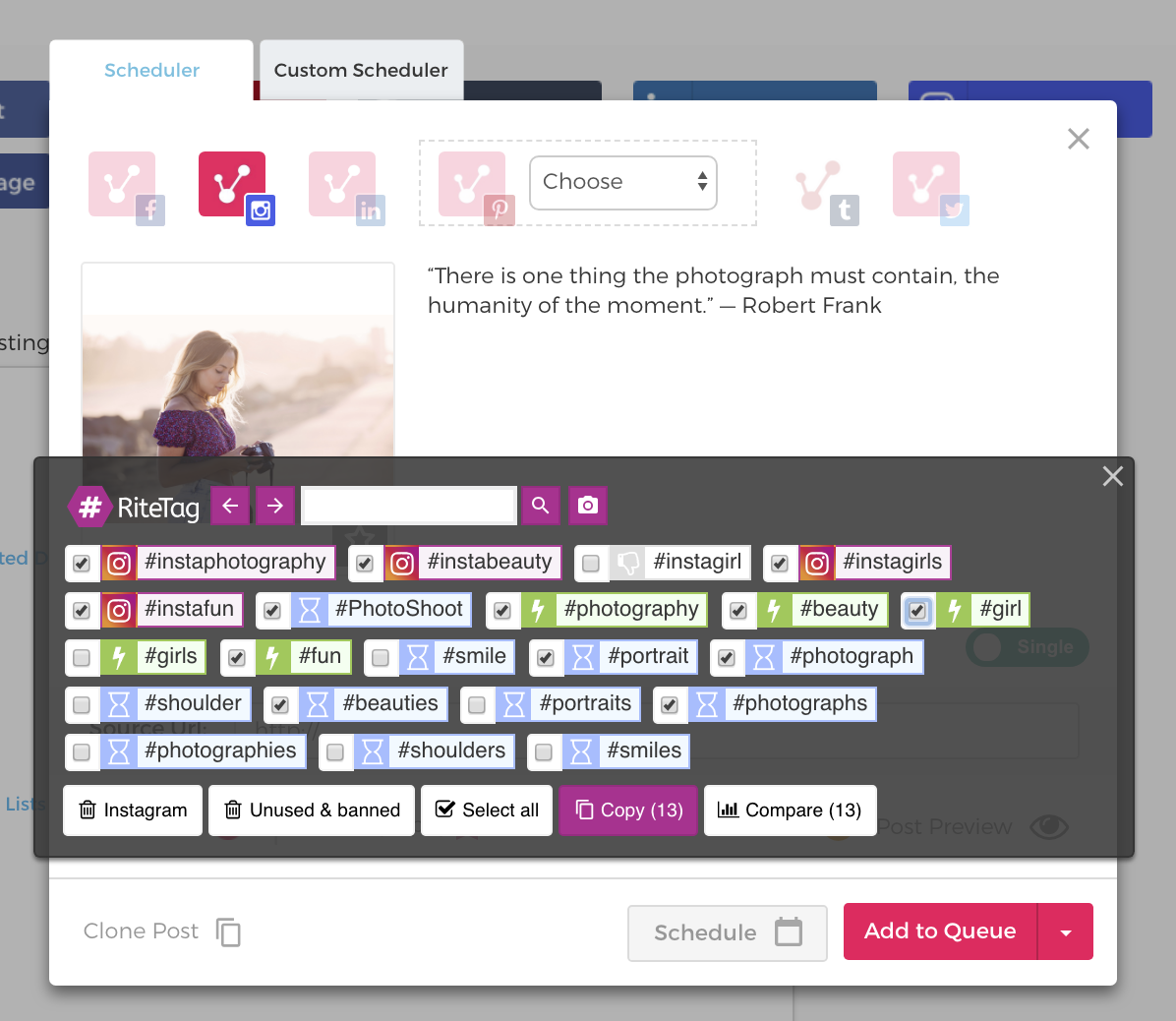
Task: Check the #girls checkbox
Action: 82,658
